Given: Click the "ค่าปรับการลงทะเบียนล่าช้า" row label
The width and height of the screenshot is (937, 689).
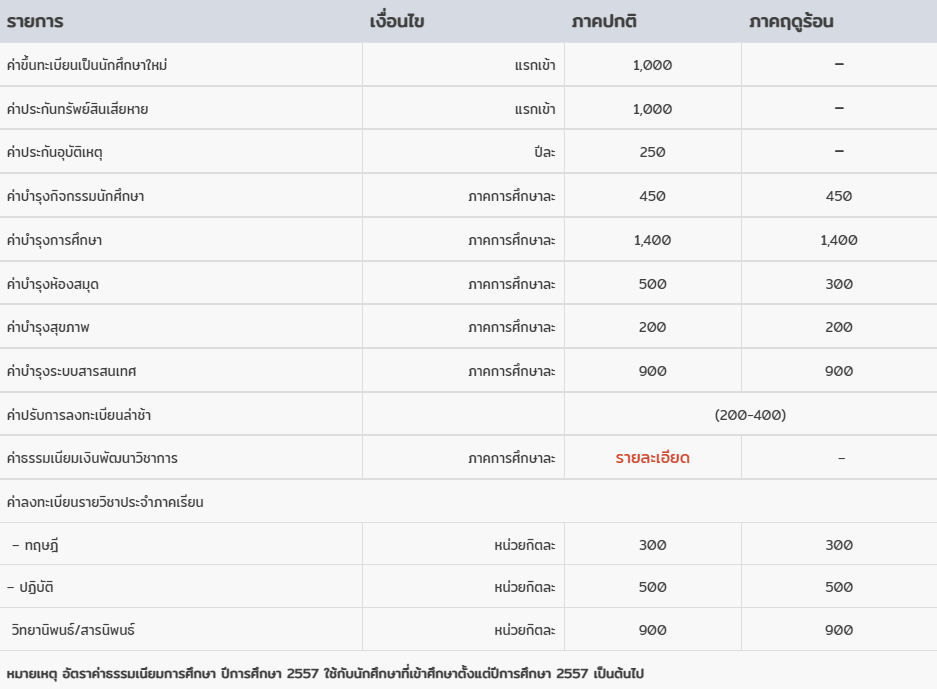Looking at the screenshot, I should (79, 414).
